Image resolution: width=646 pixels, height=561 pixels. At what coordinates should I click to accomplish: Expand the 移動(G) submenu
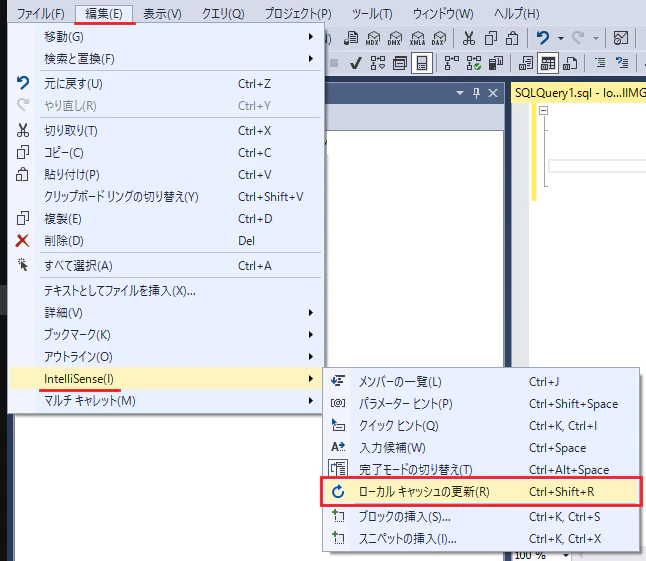click(x=165, y=37)
